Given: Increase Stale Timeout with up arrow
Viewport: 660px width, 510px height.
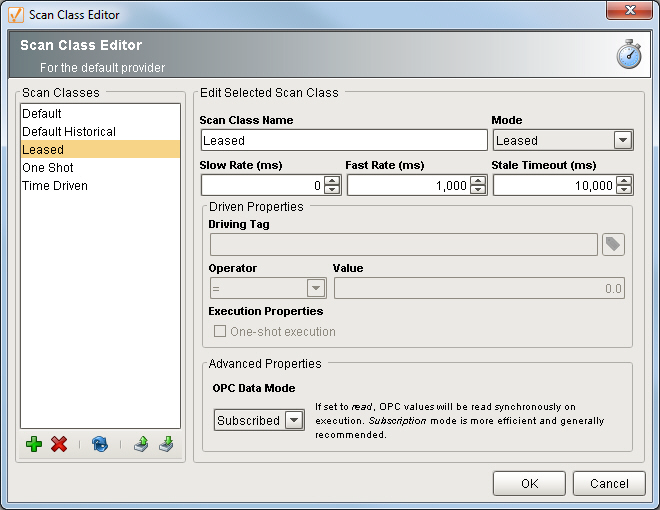Looking at the screenshot, I should click(624, 181).
